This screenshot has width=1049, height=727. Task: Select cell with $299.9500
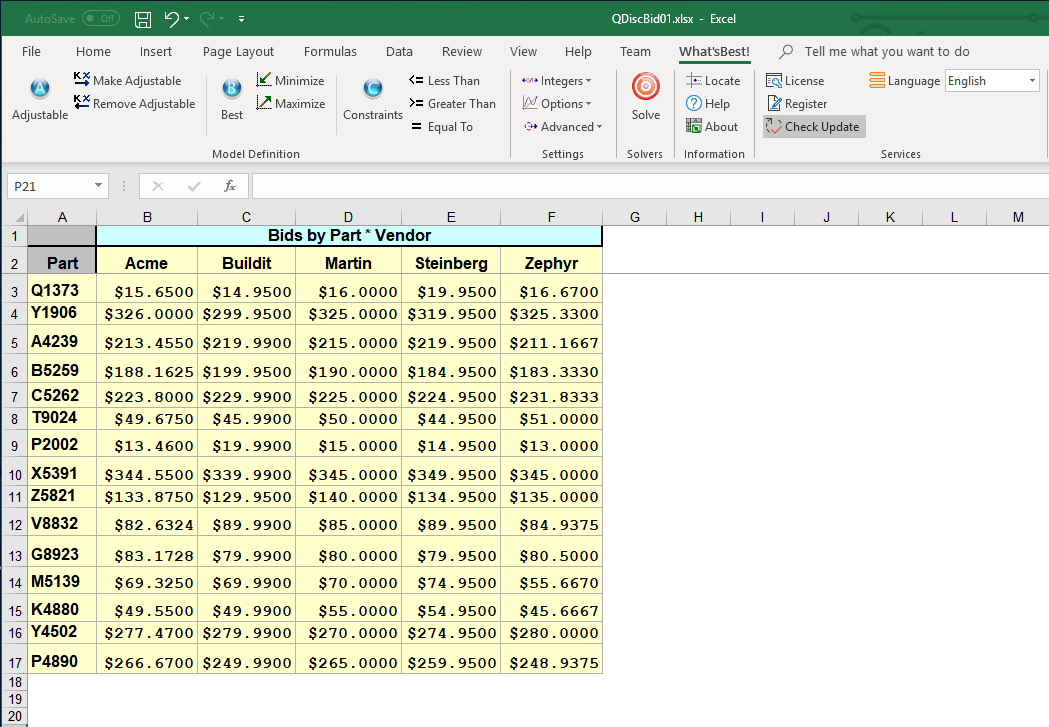(x=247, y=314)
